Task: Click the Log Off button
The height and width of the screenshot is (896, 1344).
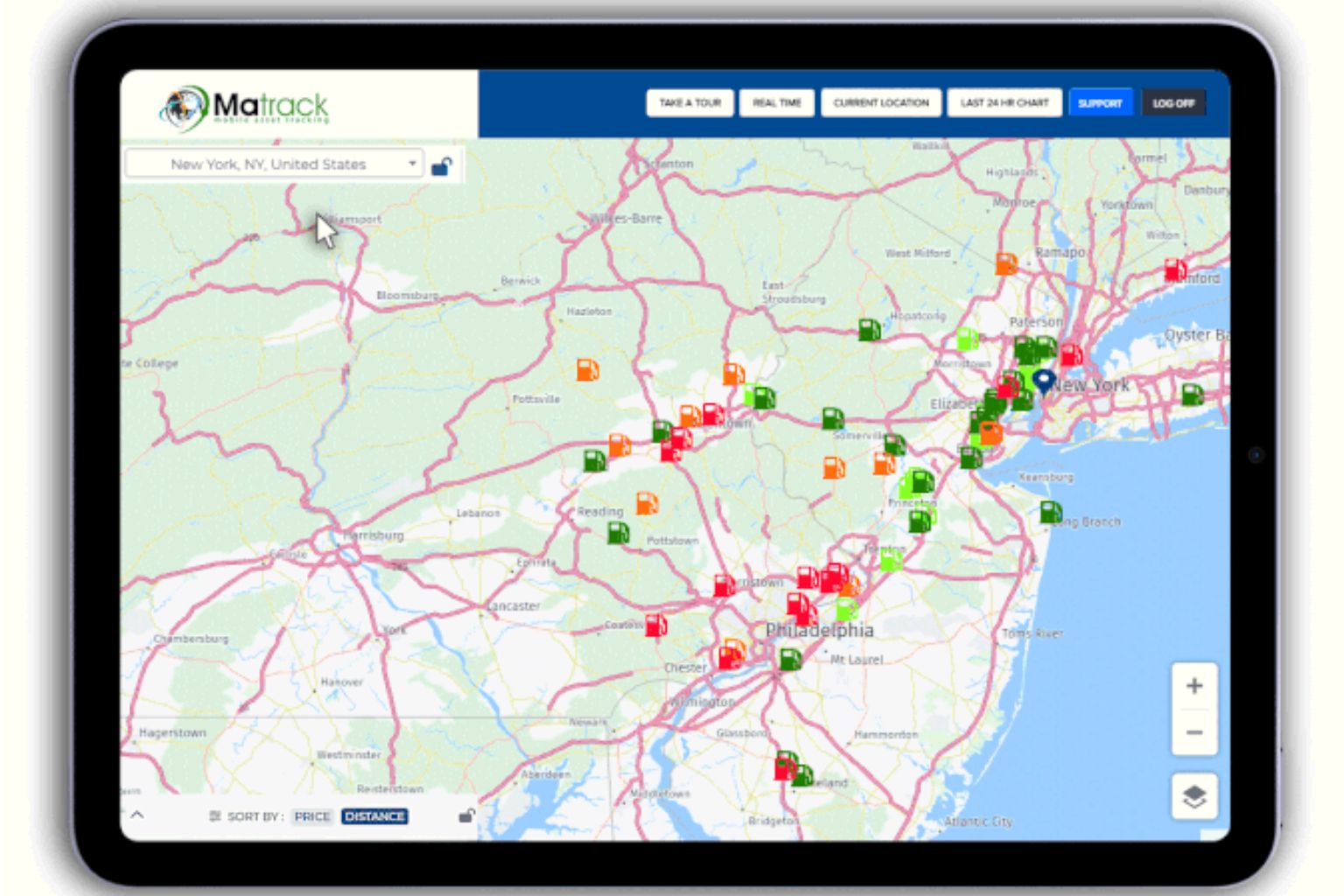Action: click(1172, 103)
